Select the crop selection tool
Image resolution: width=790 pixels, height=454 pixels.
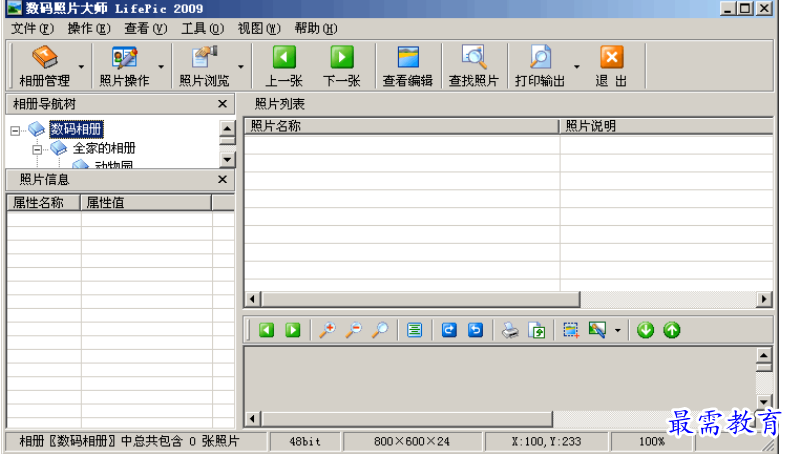point(571,330)
